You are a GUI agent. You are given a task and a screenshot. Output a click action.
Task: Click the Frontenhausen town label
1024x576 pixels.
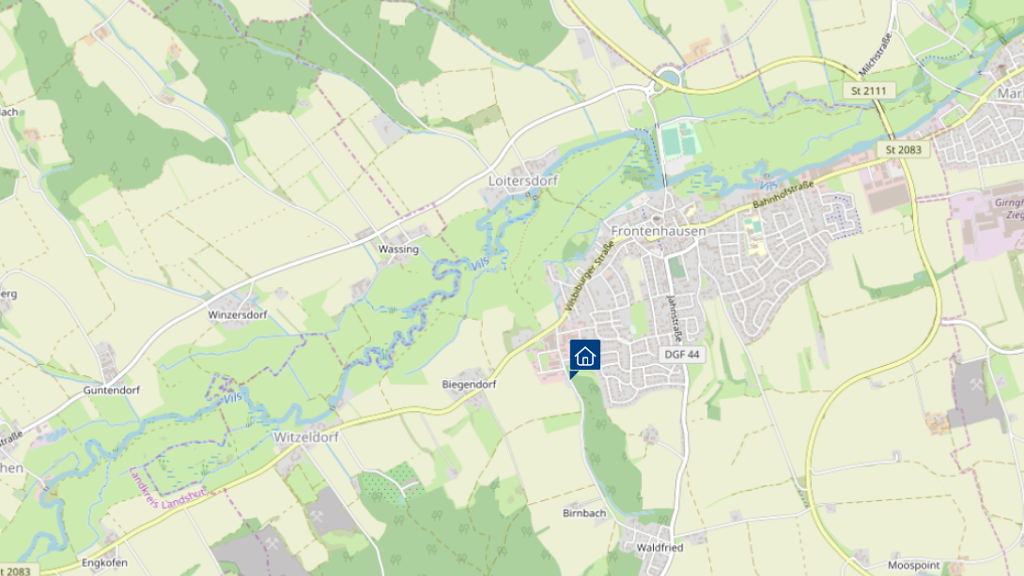[x=658, y=231]
